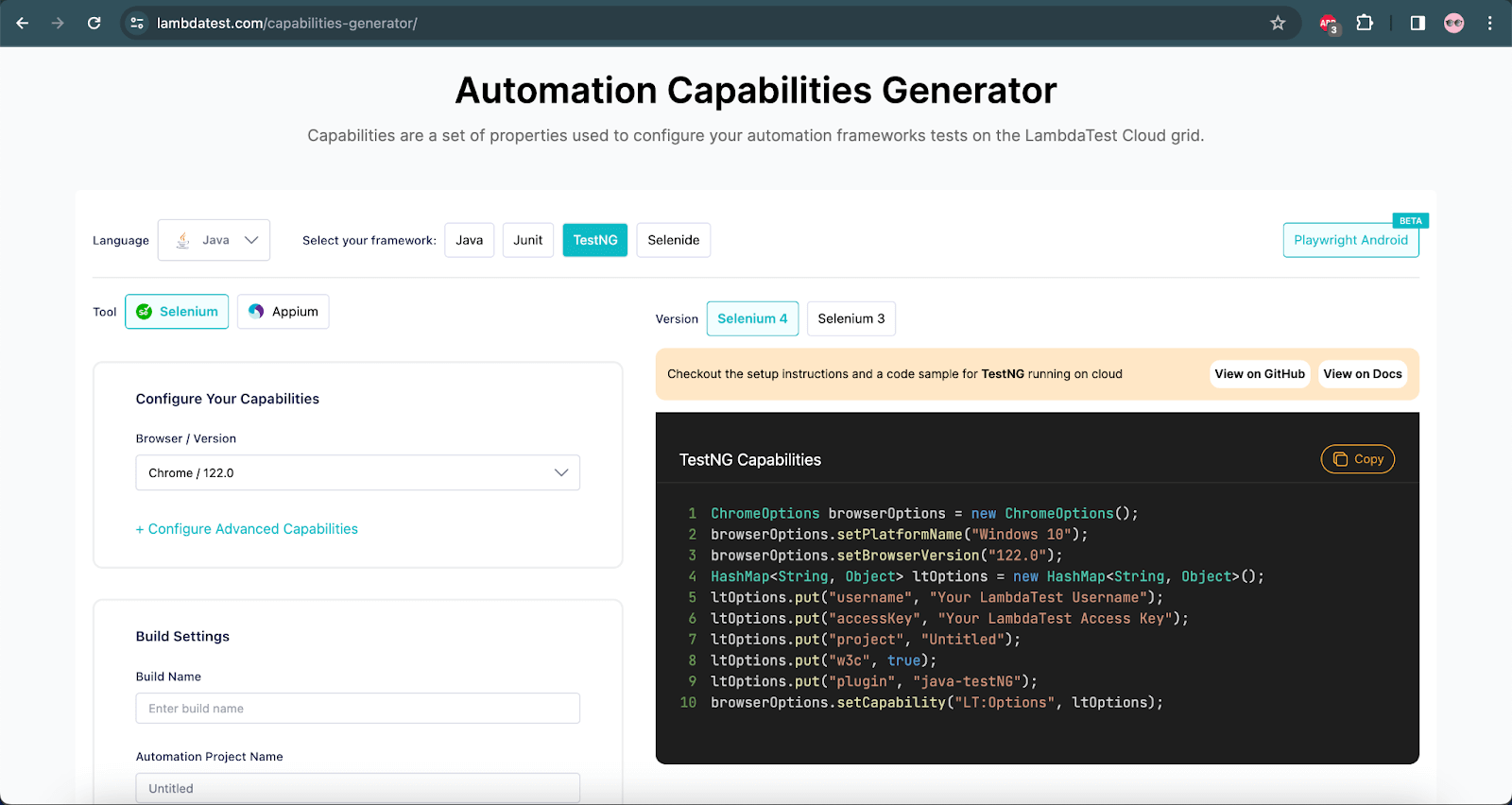Viewport: 1512px width, 805px height.
Task: Click the TestNG Capabilities title
Action: click(750, 460)
